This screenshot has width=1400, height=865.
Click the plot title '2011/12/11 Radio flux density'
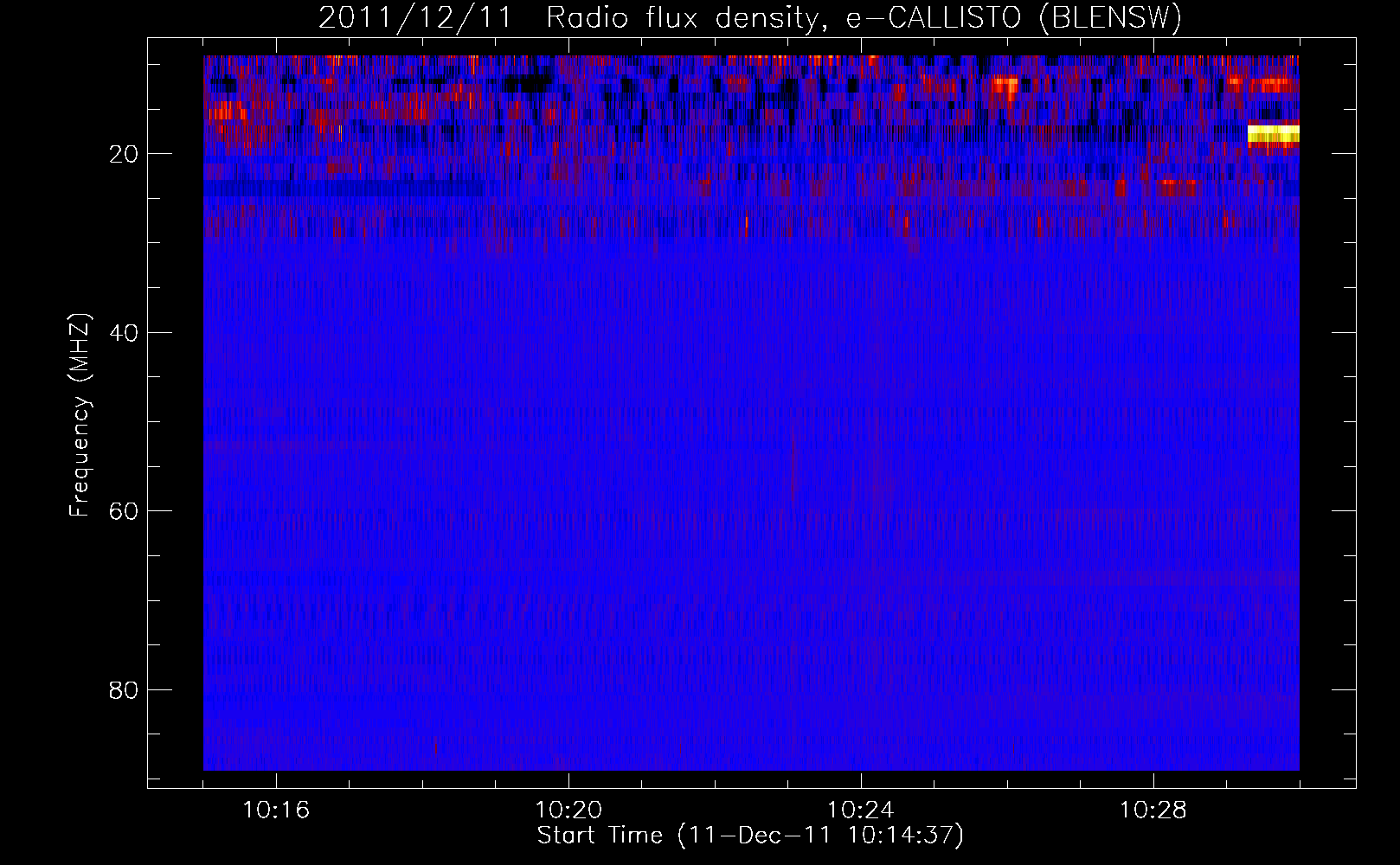(x=749, y=18)
